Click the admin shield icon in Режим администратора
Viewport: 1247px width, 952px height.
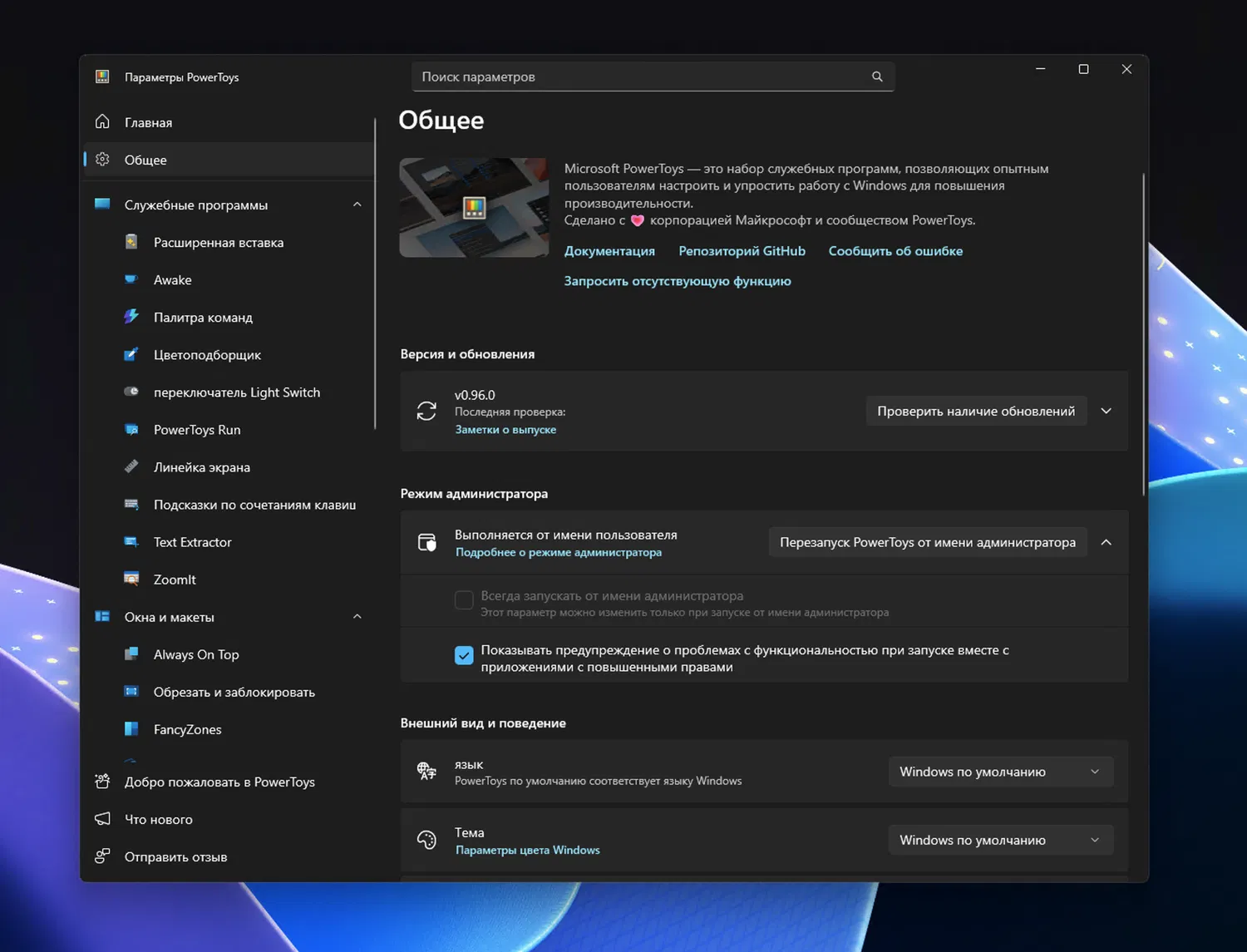tap(426, 542)
